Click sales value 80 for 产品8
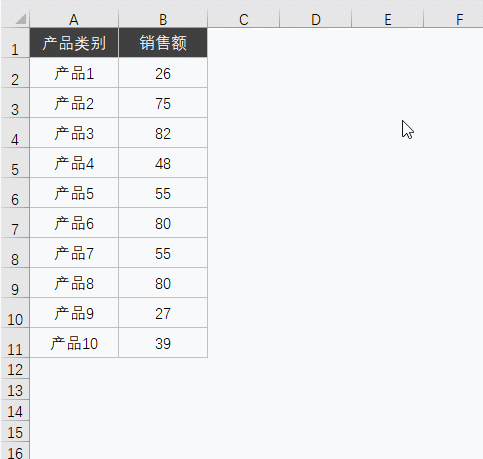 [x=163, y=283]
